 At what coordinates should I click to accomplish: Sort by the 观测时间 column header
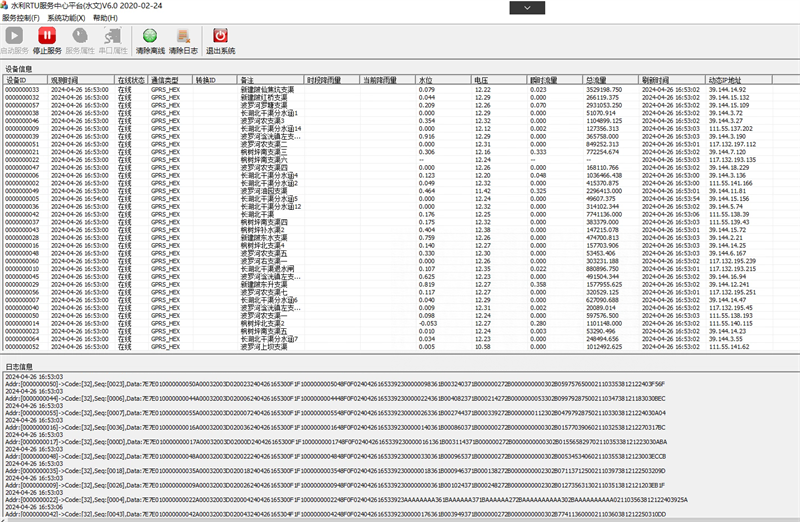coord(81,80)
